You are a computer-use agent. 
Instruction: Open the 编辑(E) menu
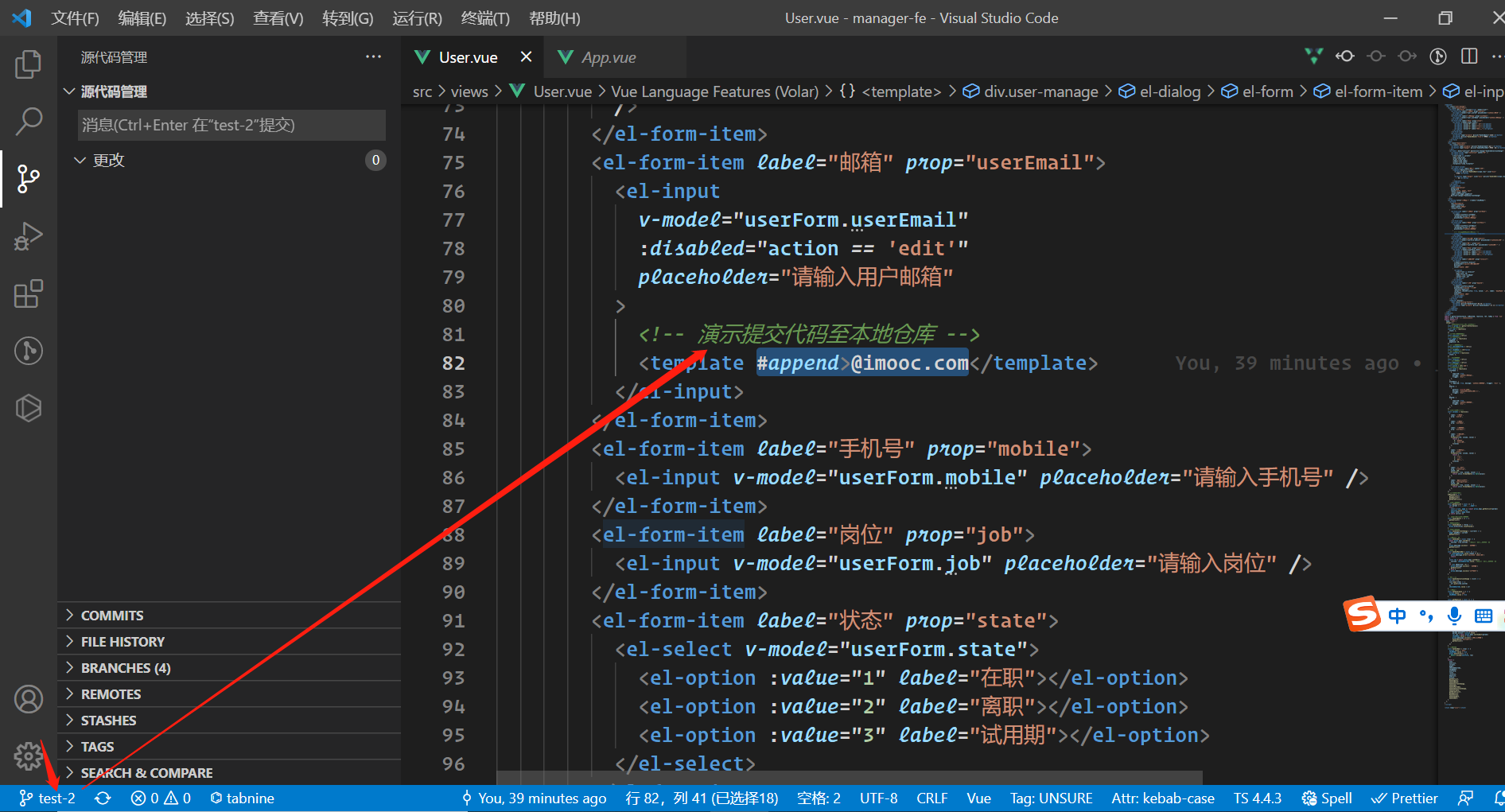142,18
